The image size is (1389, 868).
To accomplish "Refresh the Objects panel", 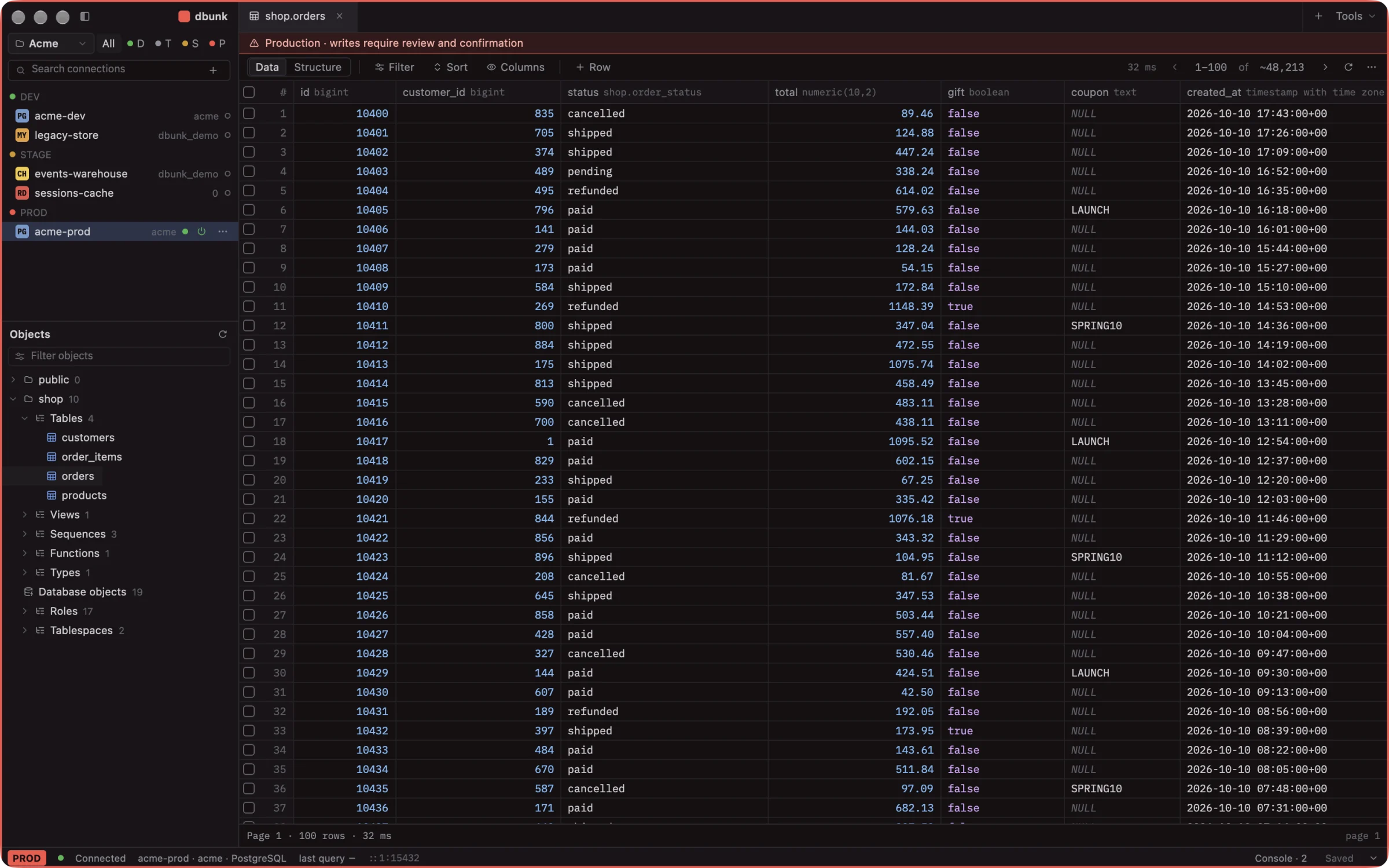I will tap(222, 334).
